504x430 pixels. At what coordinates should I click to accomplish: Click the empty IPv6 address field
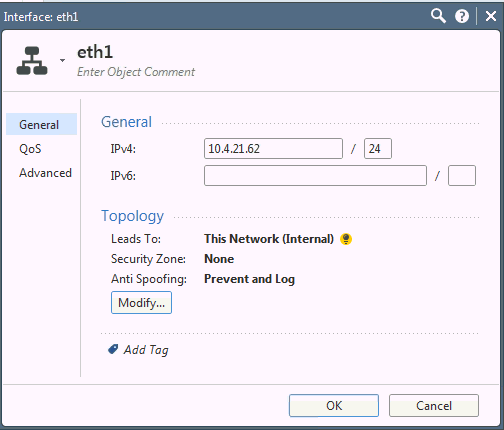(x=315, y=176)
